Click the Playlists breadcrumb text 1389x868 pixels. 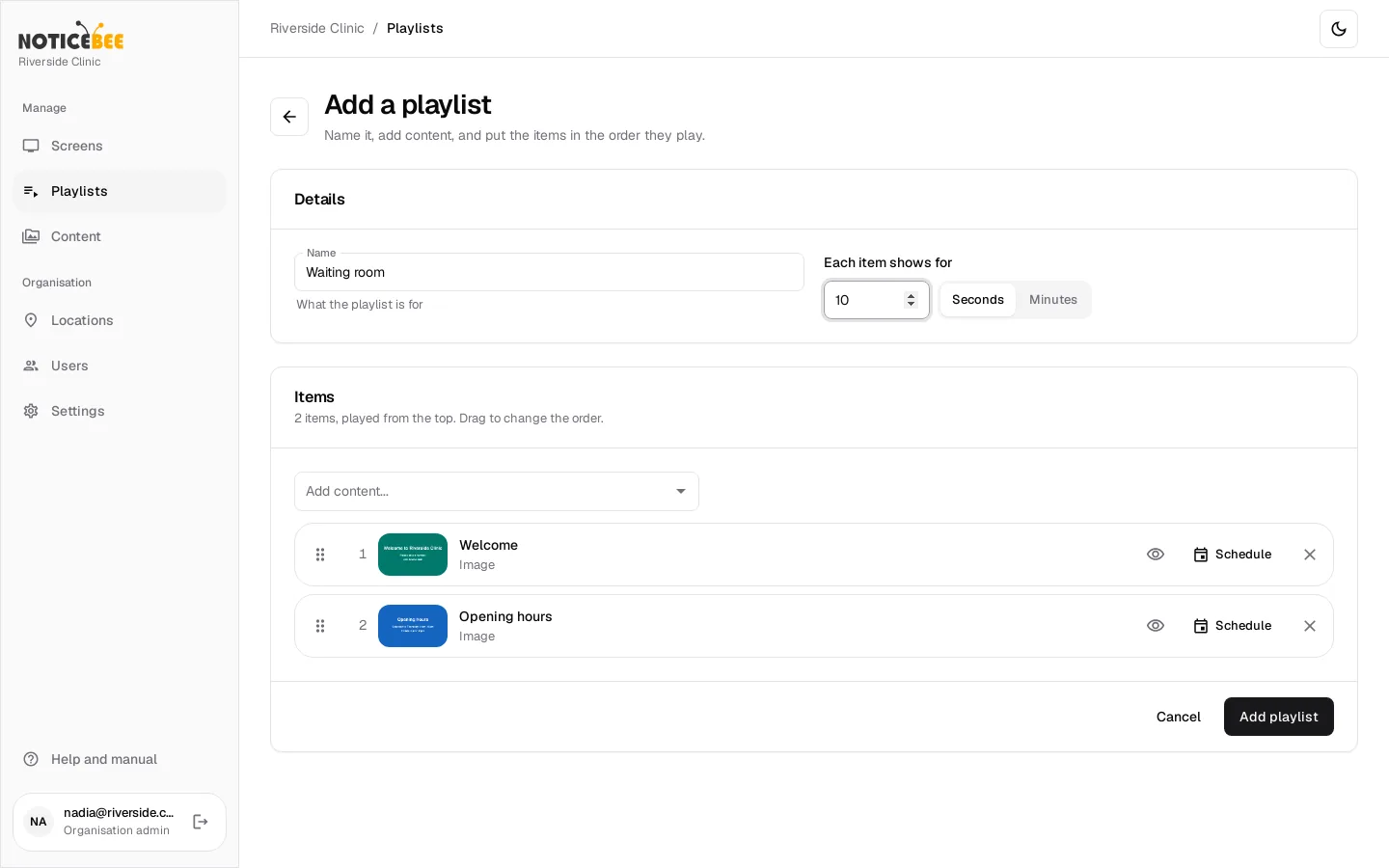(415, 28)
